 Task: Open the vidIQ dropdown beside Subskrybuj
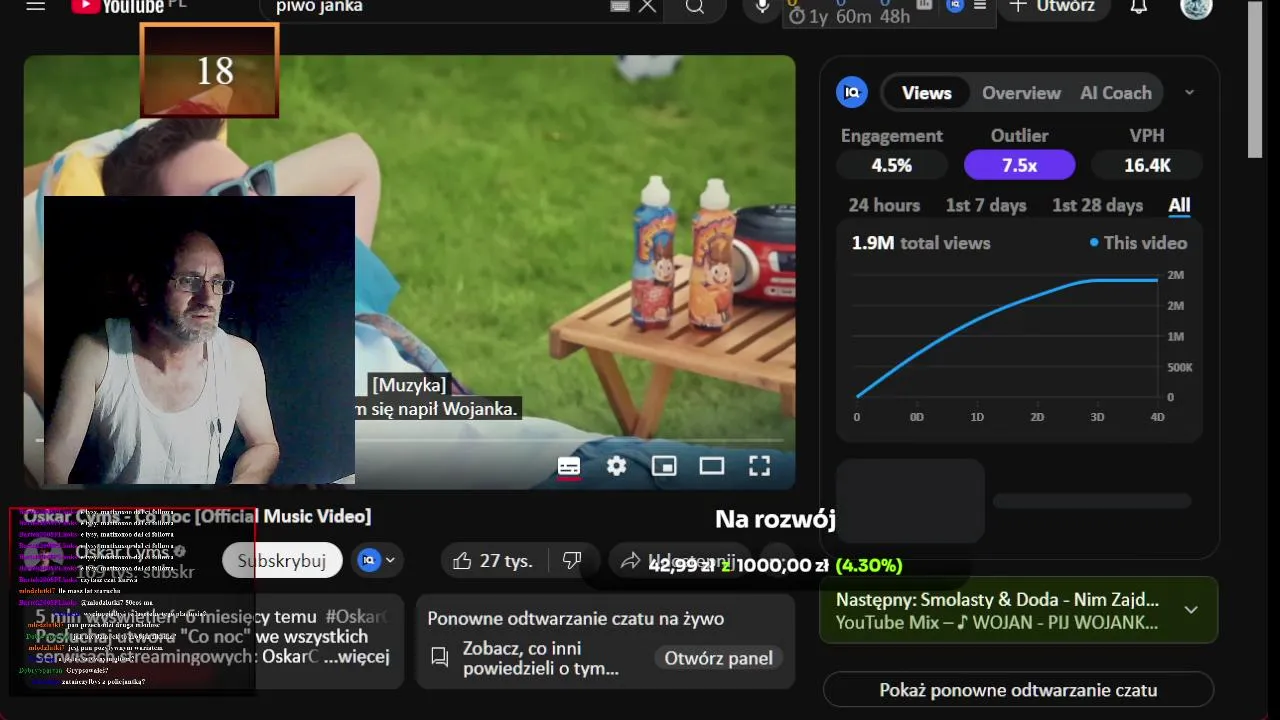tap(378, 561)
